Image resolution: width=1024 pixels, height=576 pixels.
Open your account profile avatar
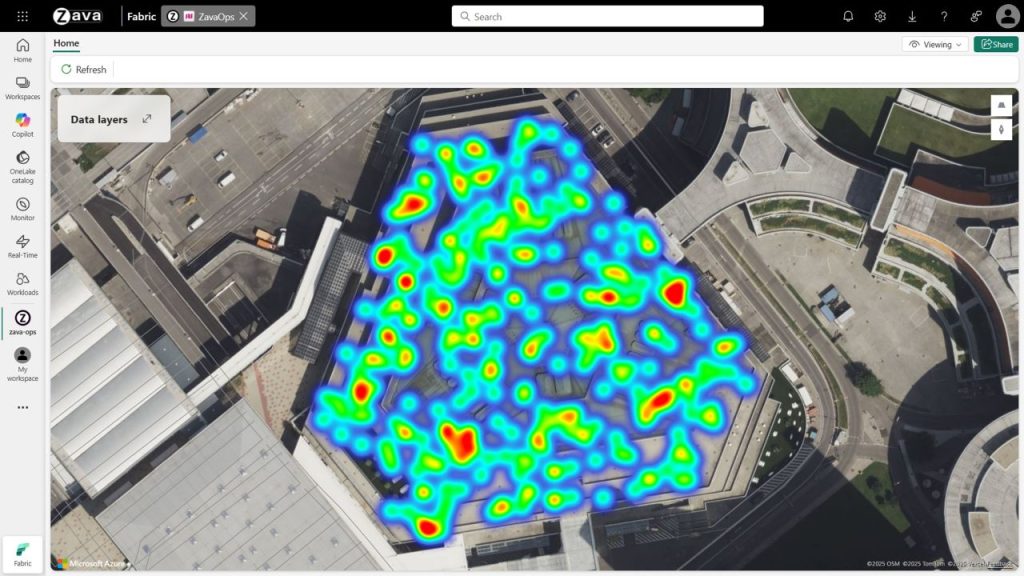click(x=1006, y=16)
